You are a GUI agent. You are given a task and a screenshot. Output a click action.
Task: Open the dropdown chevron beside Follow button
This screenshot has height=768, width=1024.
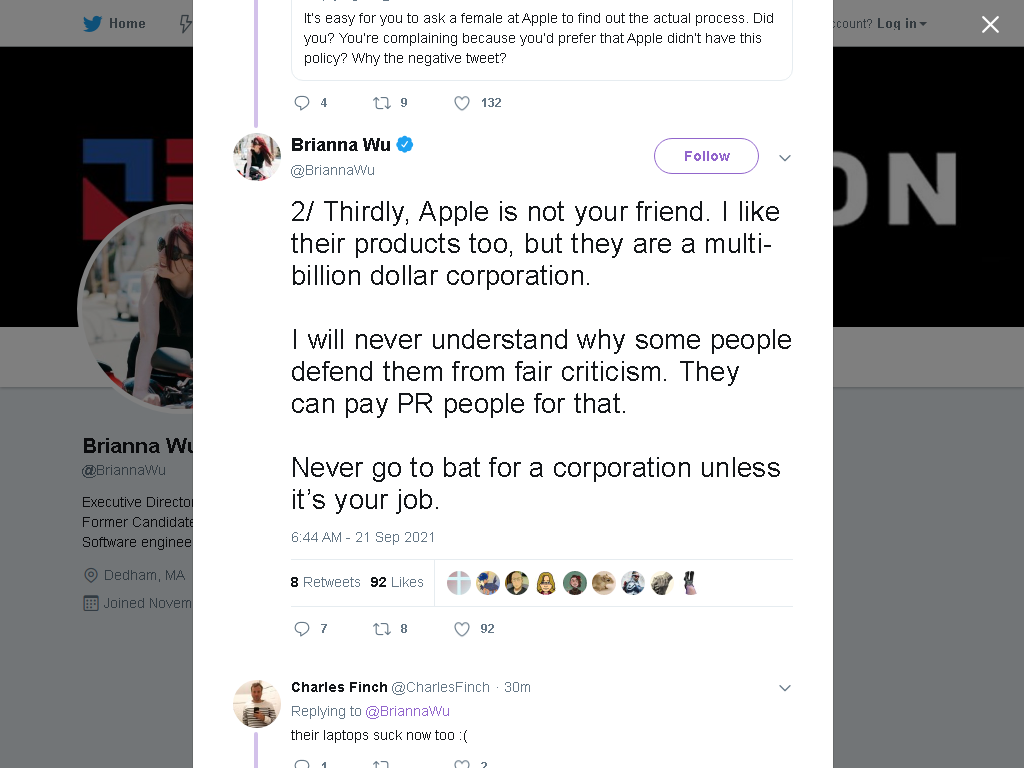[785, 157]
